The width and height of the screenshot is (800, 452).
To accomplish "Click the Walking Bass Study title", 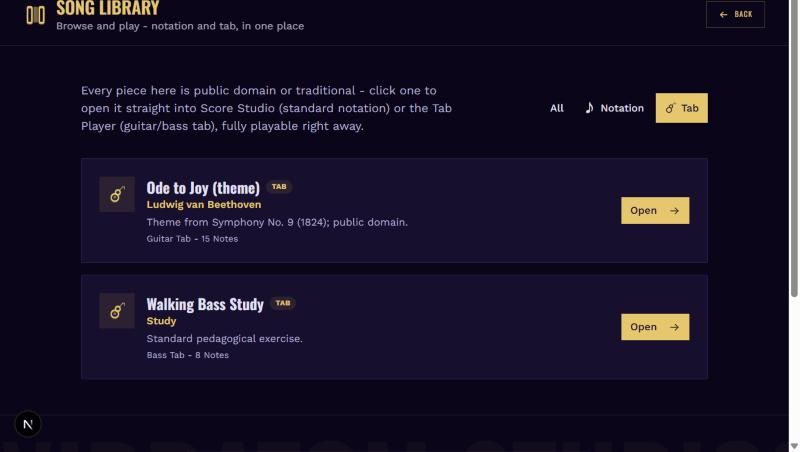I will (x=205, y=304).
